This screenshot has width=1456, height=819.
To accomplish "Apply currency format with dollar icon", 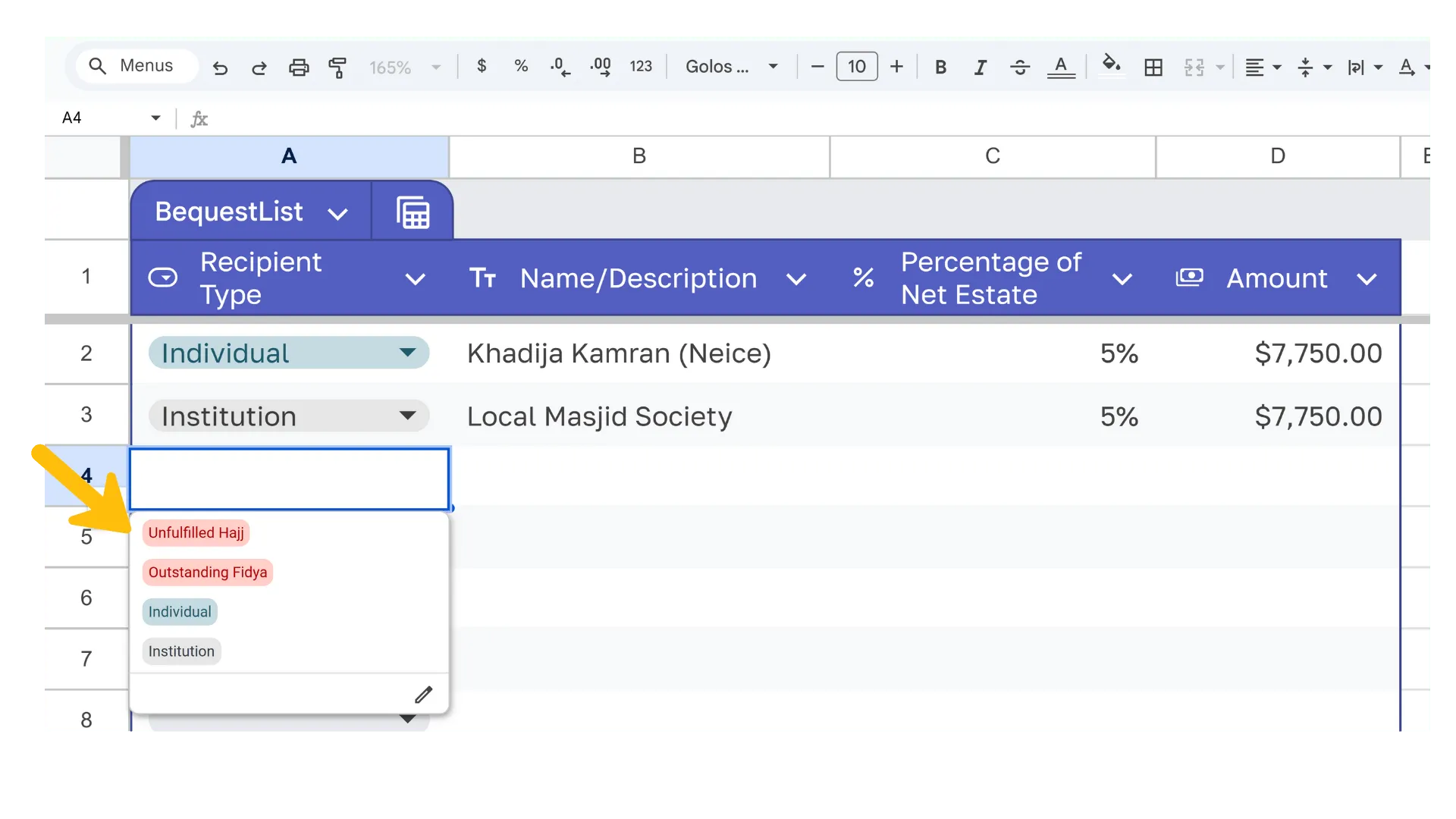I will point(482,66).
